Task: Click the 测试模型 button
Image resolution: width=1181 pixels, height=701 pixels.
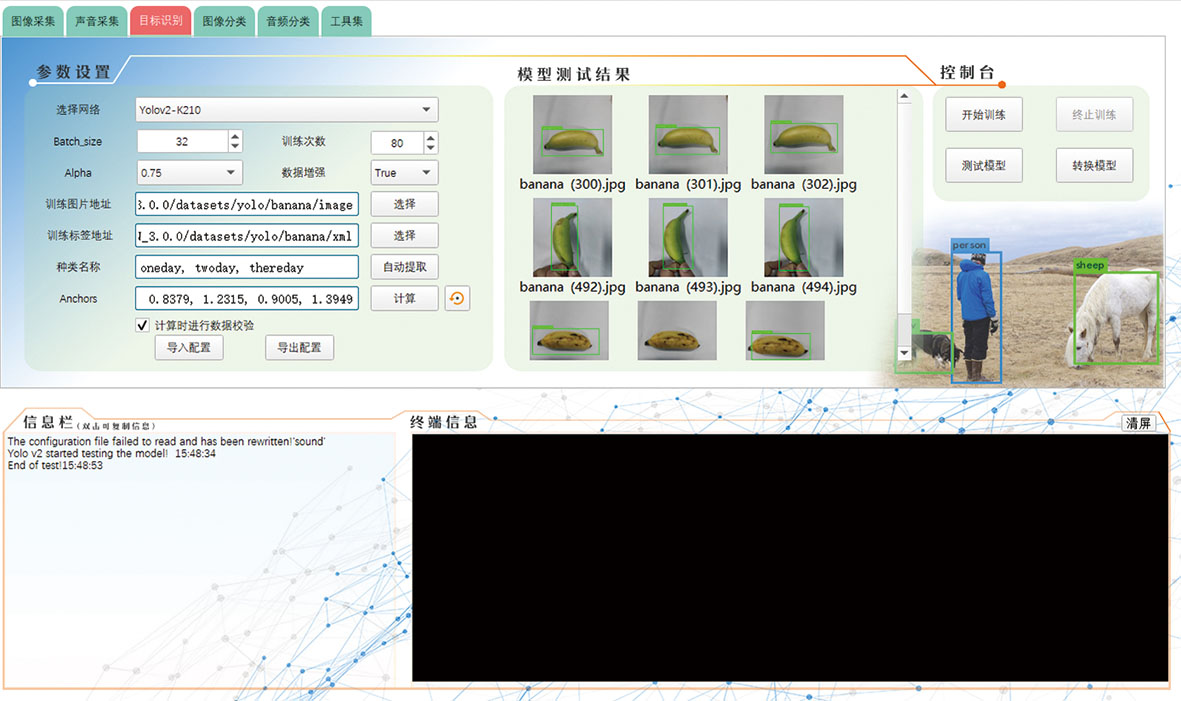Action: [x=984, y=166]
